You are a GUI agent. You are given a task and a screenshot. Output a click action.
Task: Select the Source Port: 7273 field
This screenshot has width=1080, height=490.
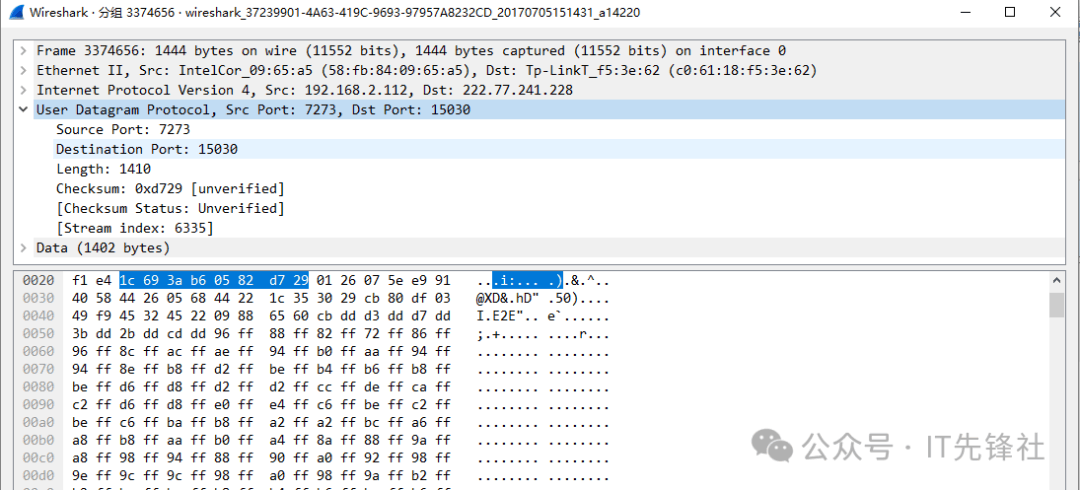click(122, 129)
